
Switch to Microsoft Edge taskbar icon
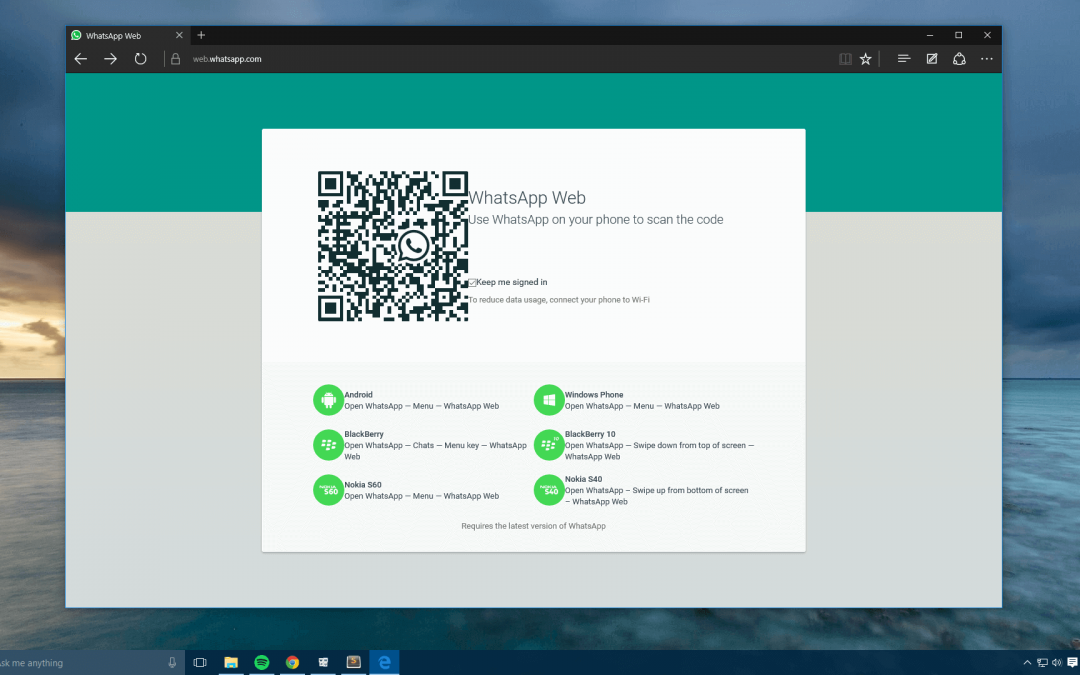pos(384,663)
